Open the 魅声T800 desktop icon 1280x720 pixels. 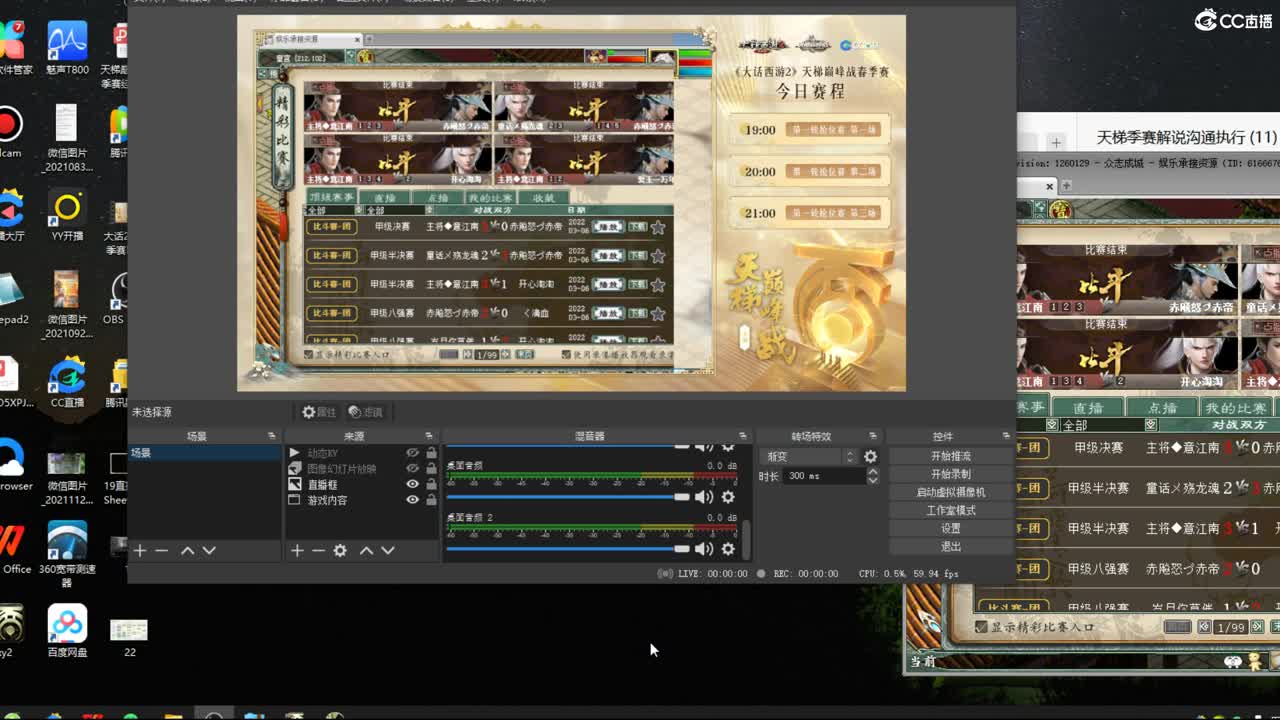coord(67,48)
